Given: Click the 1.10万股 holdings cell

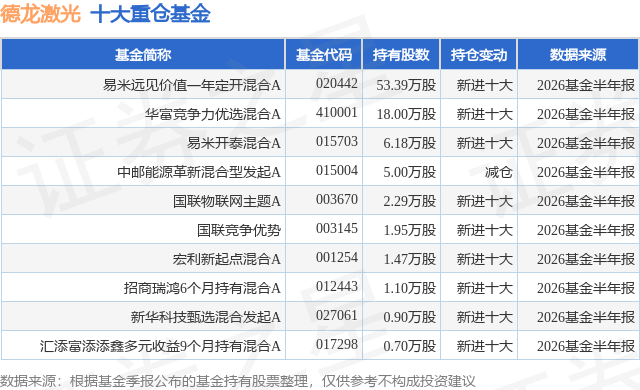Looking at the screenshot, I should click(409, 288).
